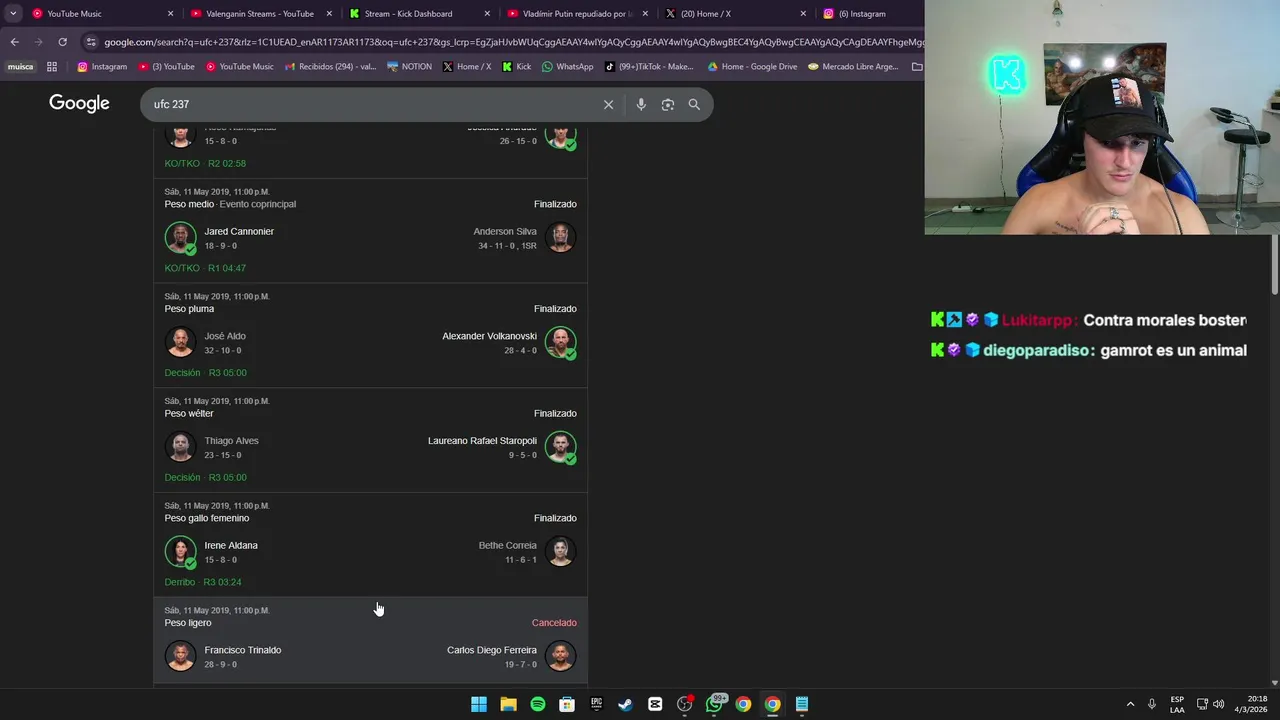Open CapCut from the taskbar
Image resolution: width=1280 pixels, height=720 pixels.
click(655, 704)
